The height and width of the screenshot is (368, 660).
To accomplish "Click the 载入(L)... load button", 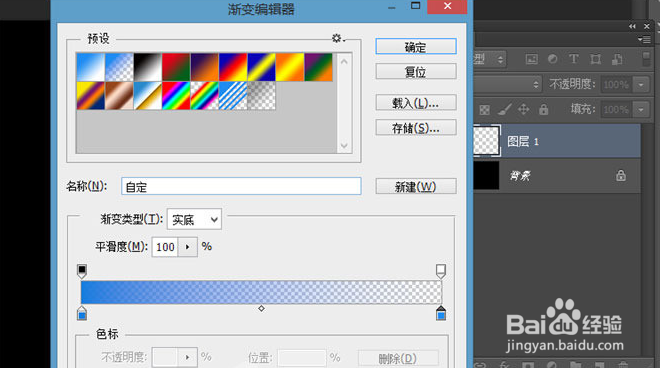I will coord(415,102).
